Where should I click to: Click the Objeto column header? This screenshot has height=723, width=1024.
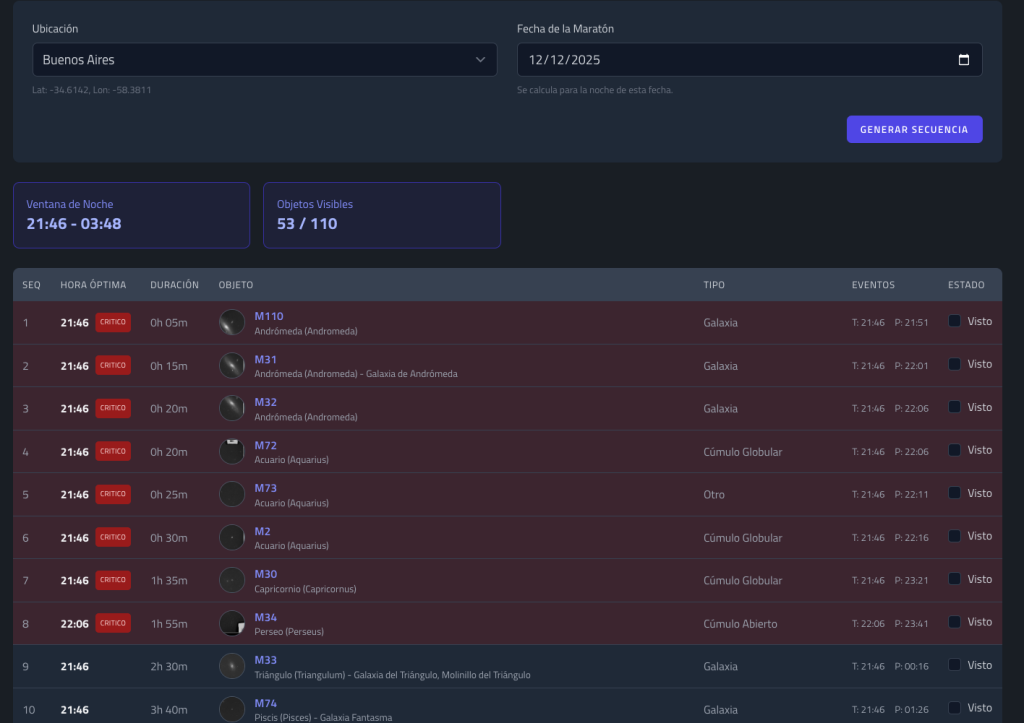[x=236, y=285]
